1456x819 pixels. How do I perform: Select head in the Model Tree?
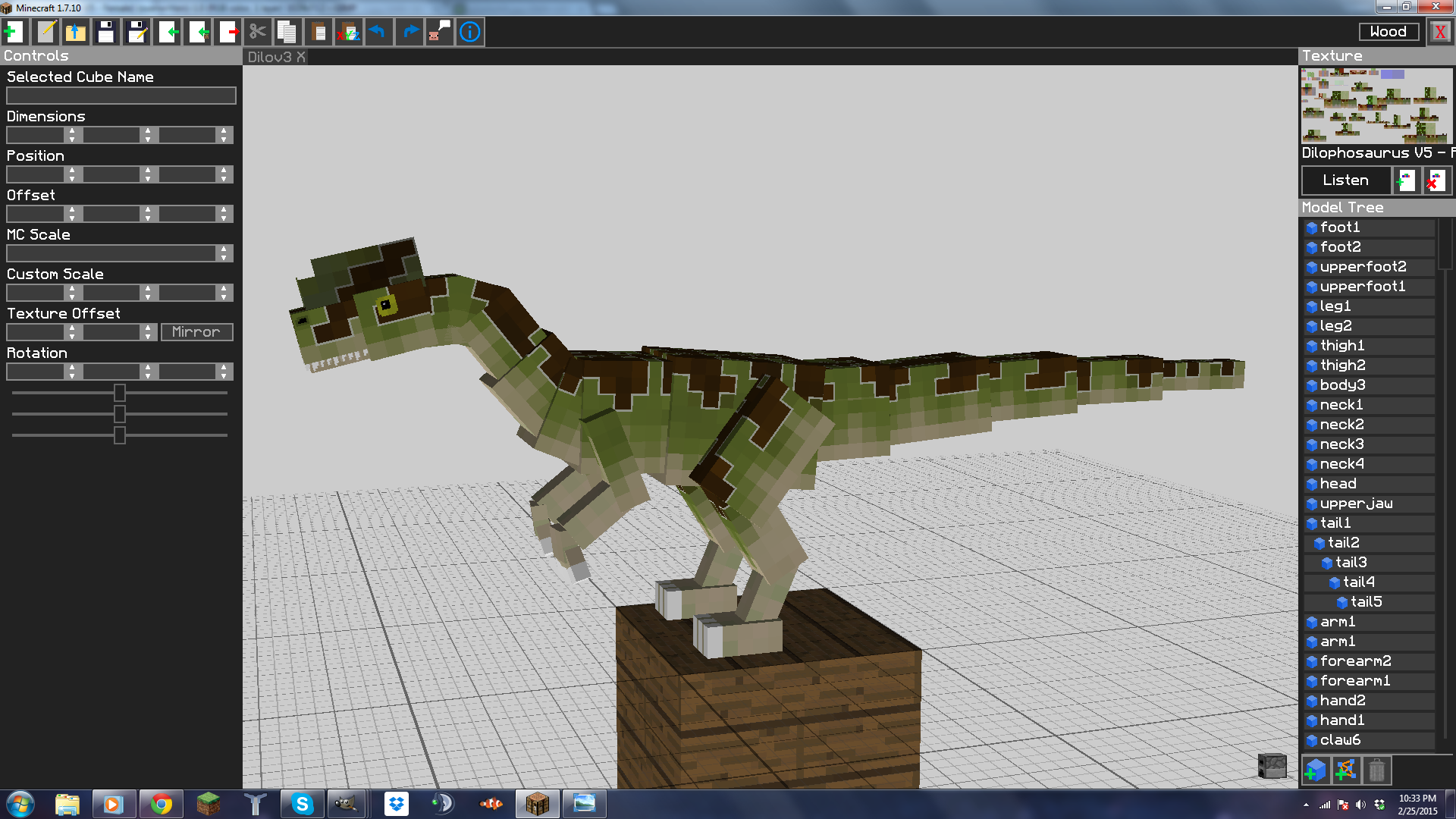pyautogui.click(x=1369, y=484)
